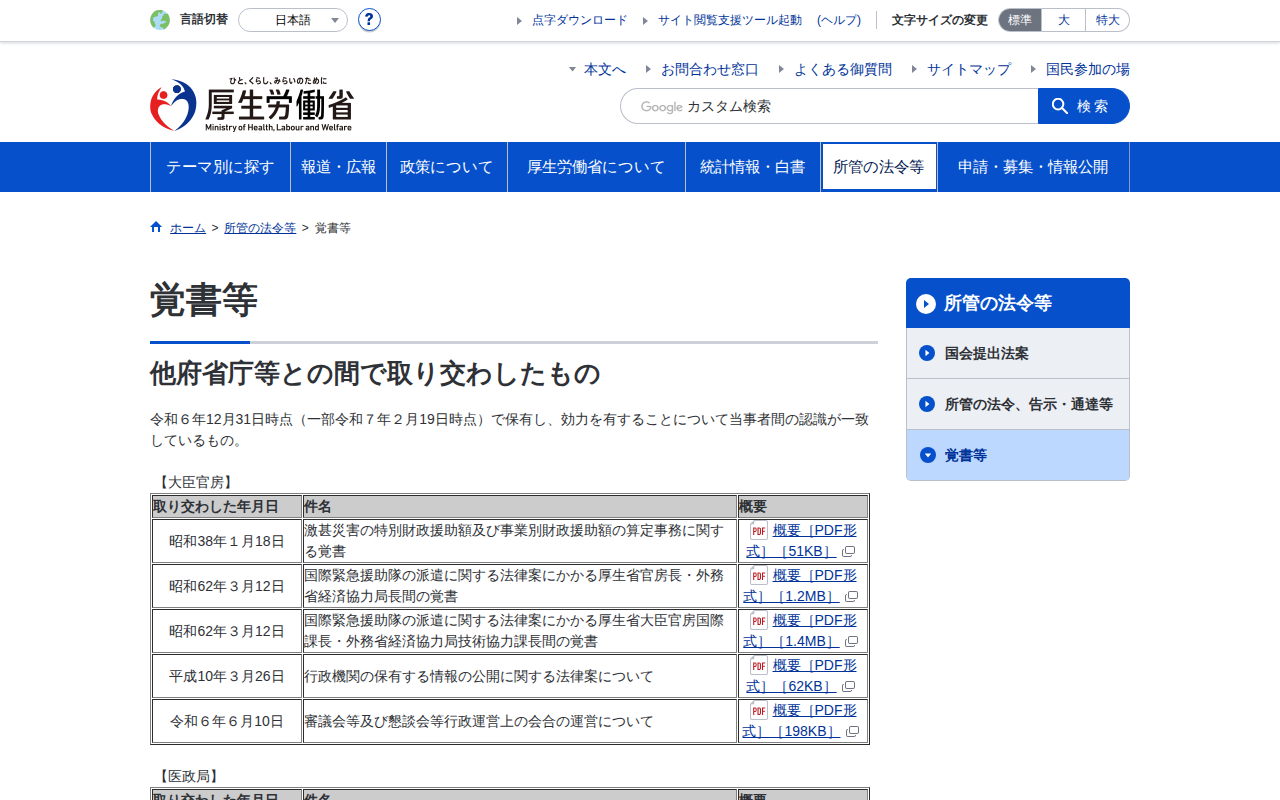Open the 統計情報・白書 menu
Image resolution: width=1280 pixels, height=800 pixels.
753,167
